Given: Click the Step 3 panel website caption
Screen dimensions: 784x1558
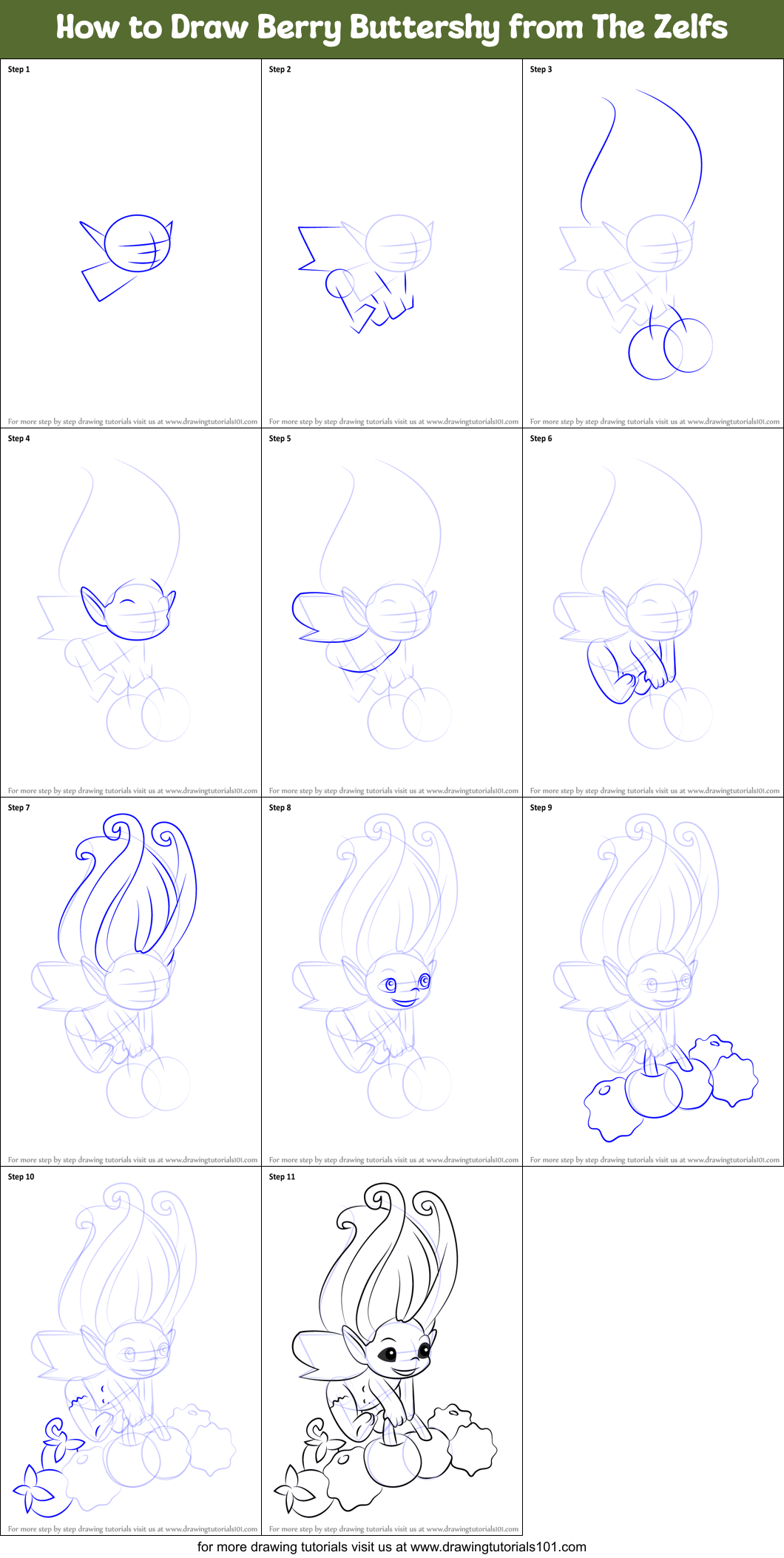Looking at the screenshot, I should (655, 422).
